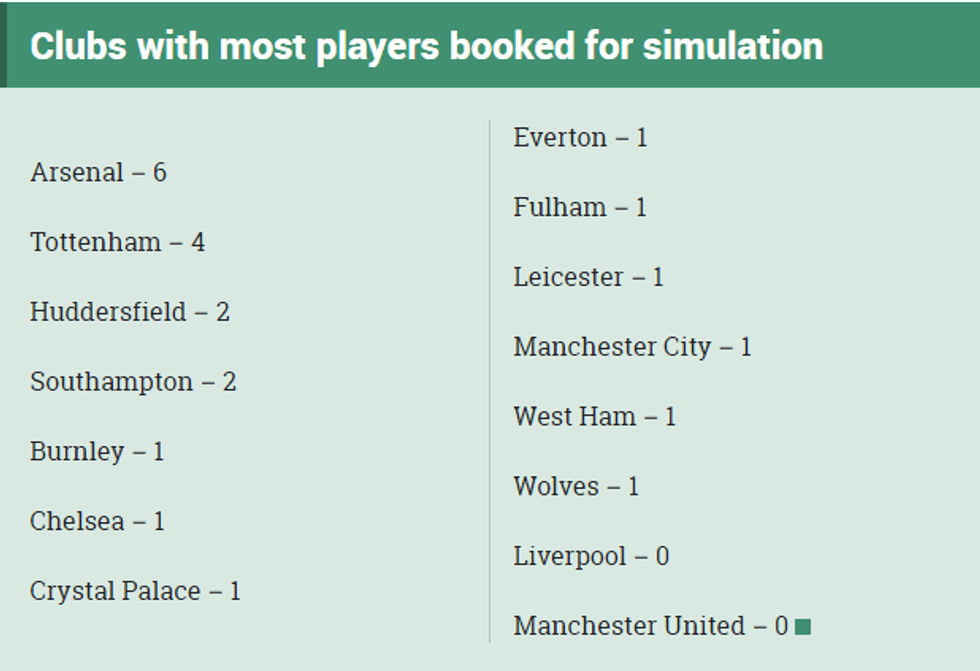The width and height of the screenshot is (980, 671).
Task: Click the Huddersfield – 2 entry
Action: [129, 312]
